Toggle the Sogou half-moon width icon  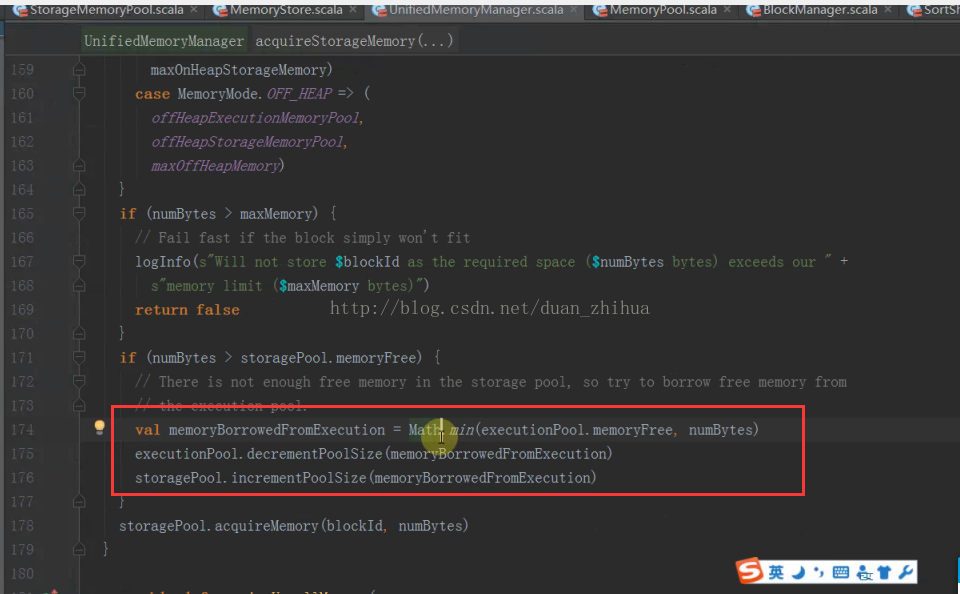[x=798, y=573]
